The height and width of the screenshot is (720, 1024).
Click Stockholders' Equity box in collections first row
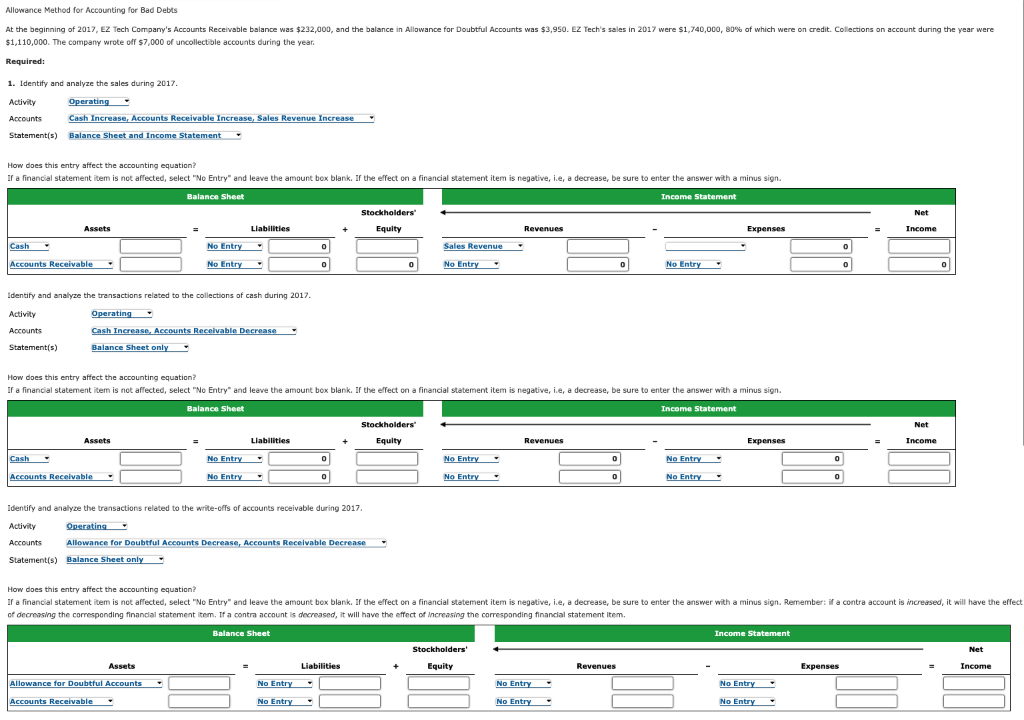pos(387,459)
